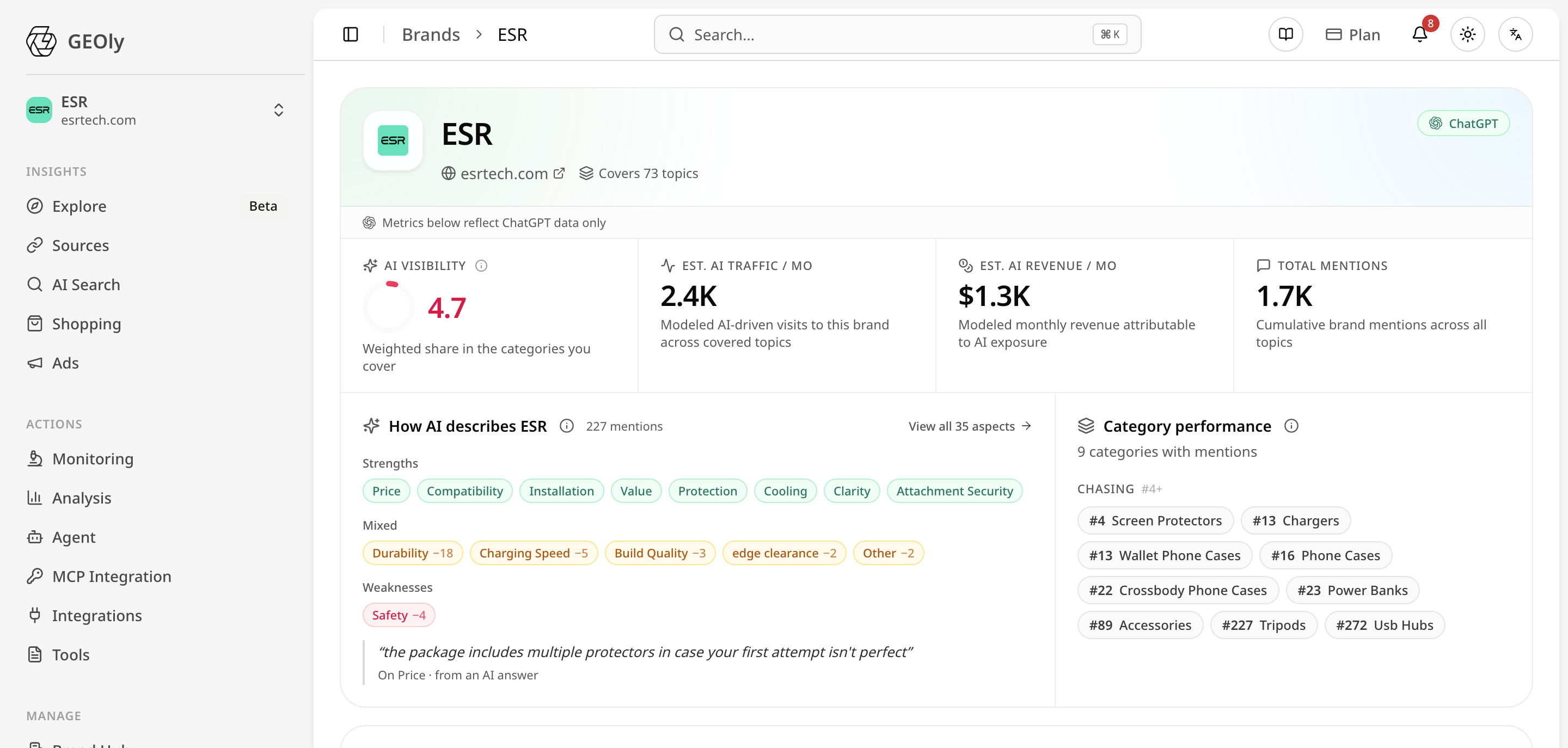Viewport: 1568px width, 748px height.
Task: Open #13 Wallet Phone Cases category
Action: coord(1165,555)
